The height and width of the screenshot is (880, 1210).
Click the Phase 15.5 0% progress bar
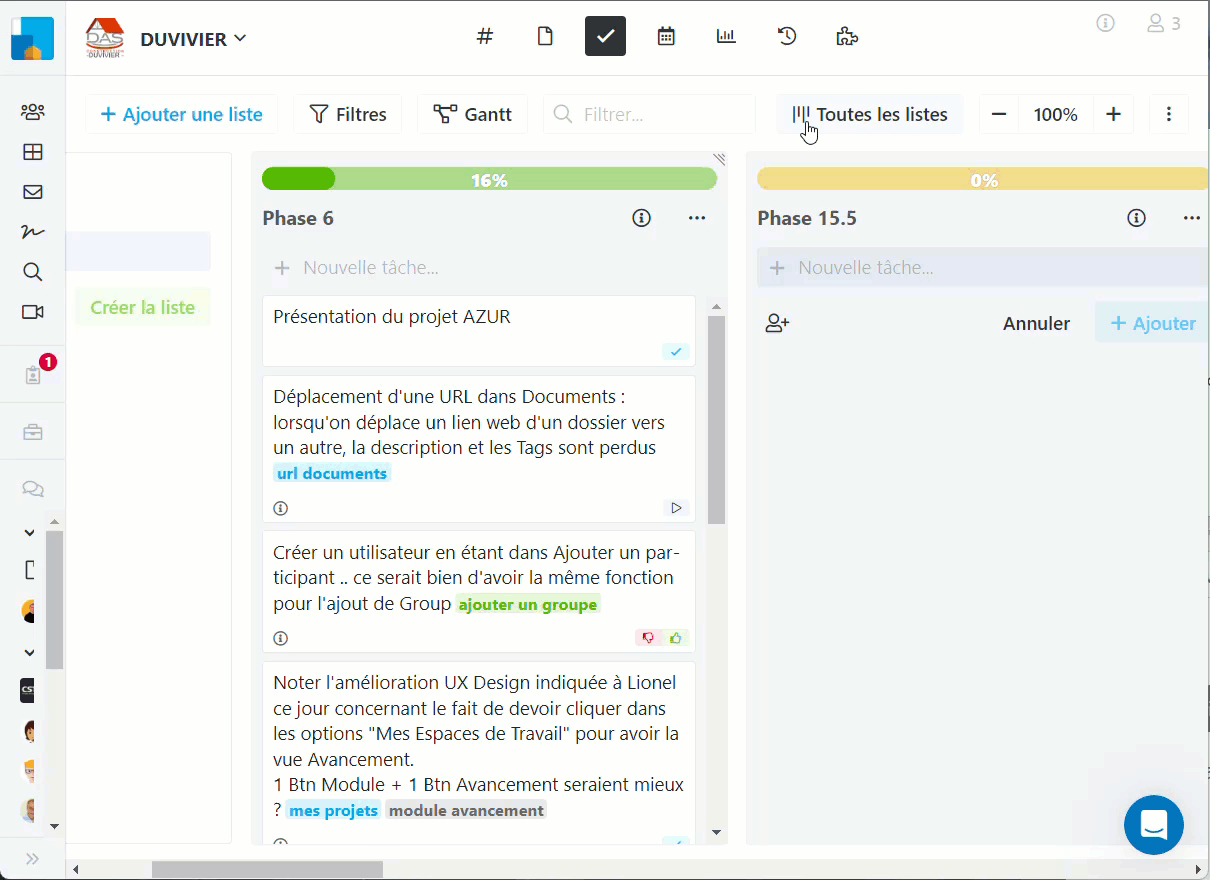[x=983, y=179]
